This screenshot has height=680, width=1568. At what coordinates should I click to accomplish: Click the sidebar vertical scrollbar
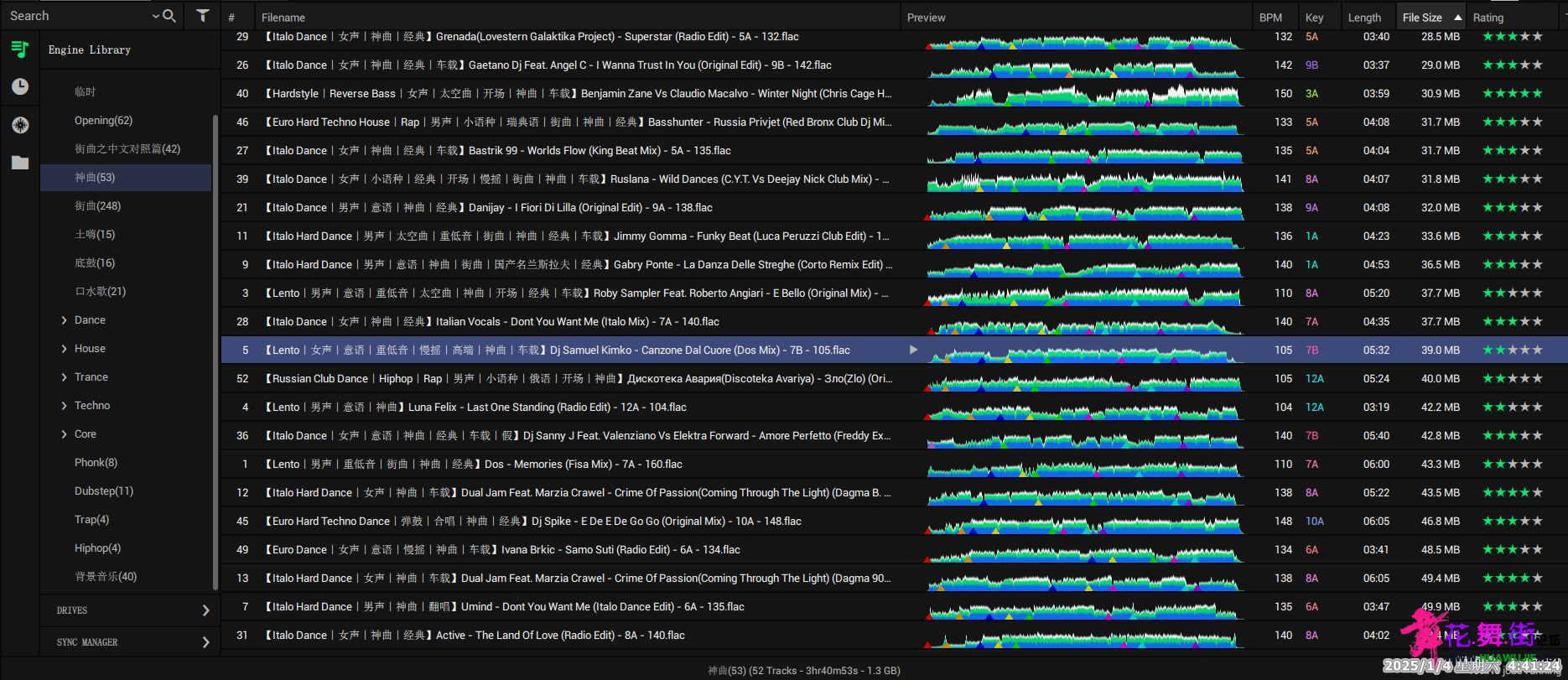[x=215, y=352]
